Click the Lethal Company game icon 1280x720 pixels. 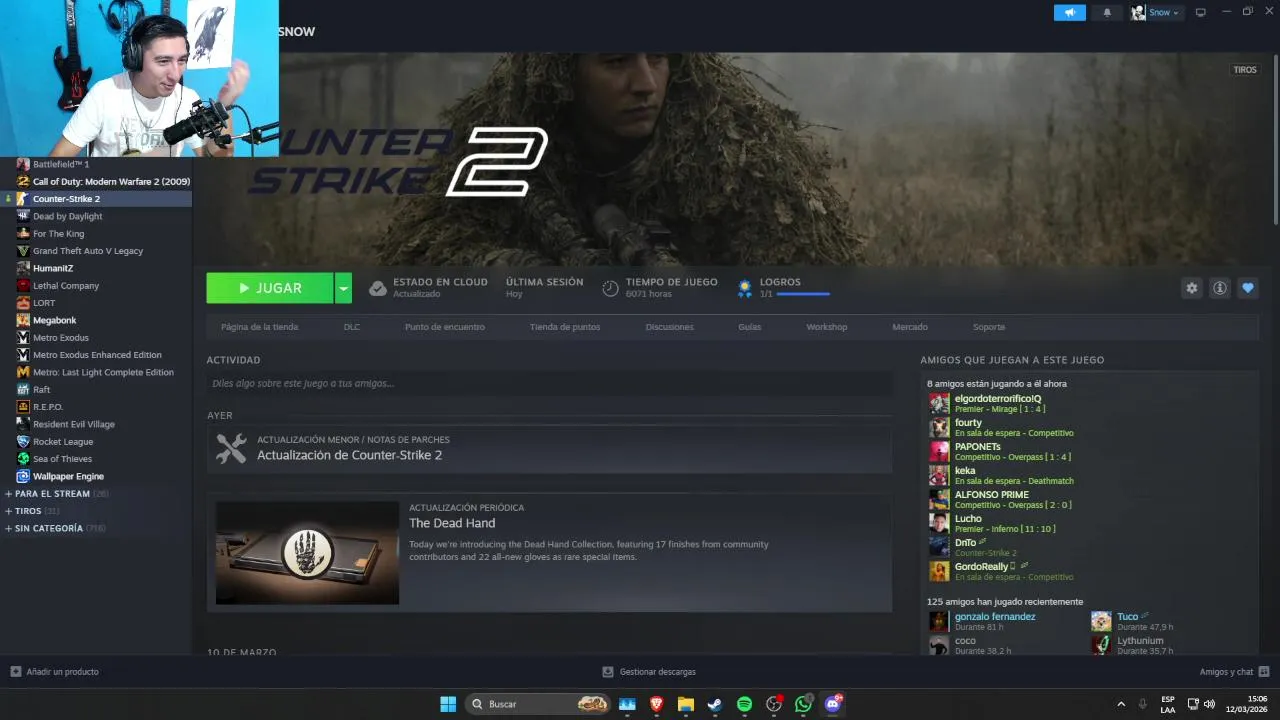pos(23,285)
